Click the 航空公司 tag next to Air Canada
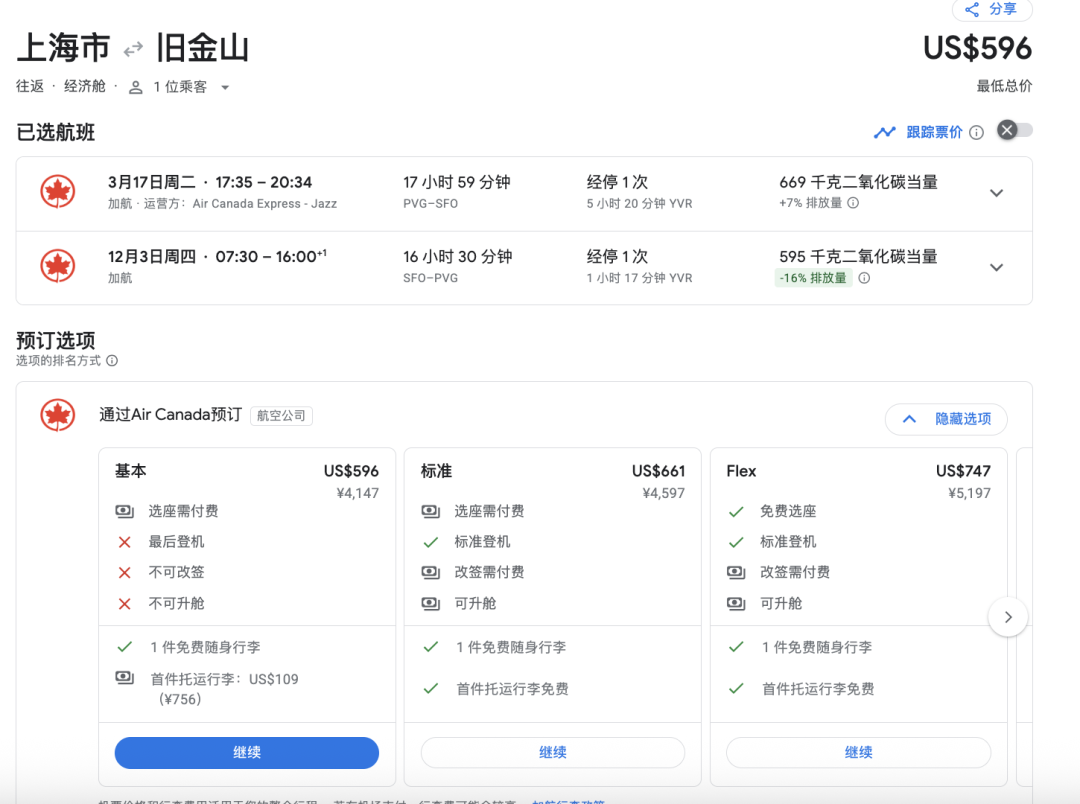The height and width of the screenshot is (804, 1080). tap(281, 416)
